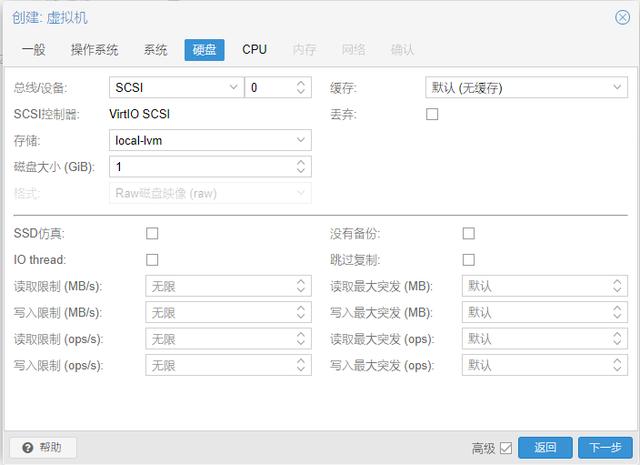
Task: Open the 网络 tab
Action: (x=353, y=50)
